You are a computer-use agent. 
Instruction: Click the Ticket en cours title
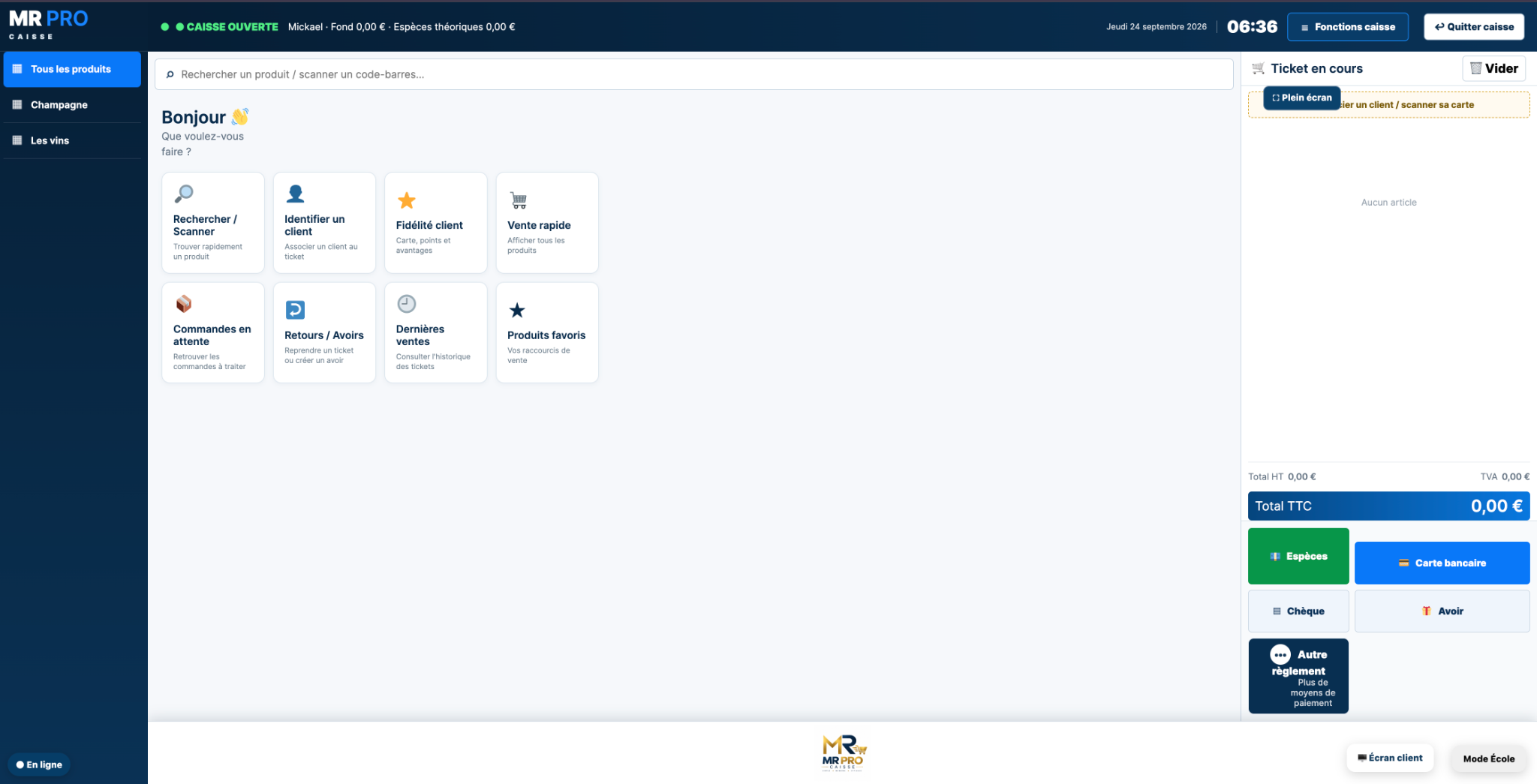(x=1316, y=68)
